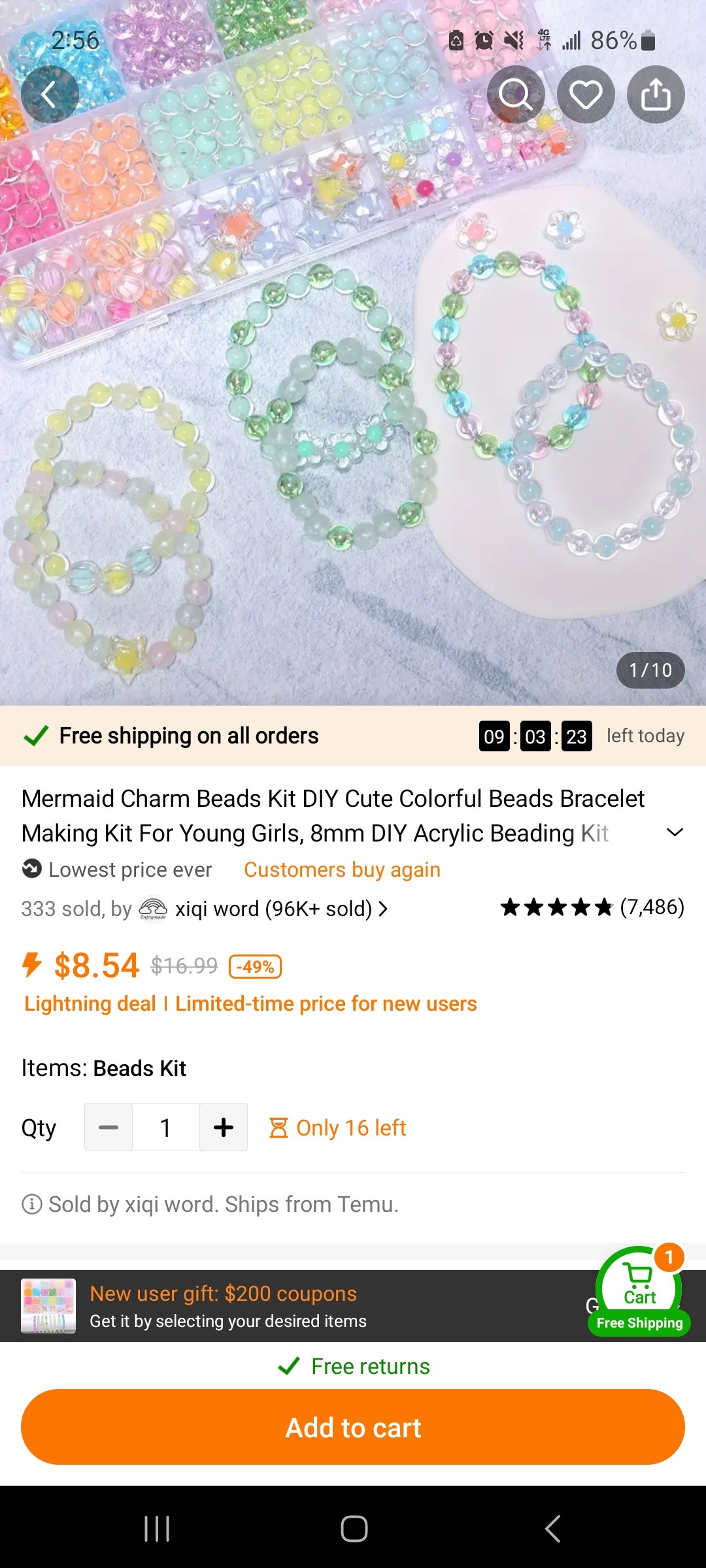Tap the Android home button
Screen dimensions: 706x1568
[354, 1529]
